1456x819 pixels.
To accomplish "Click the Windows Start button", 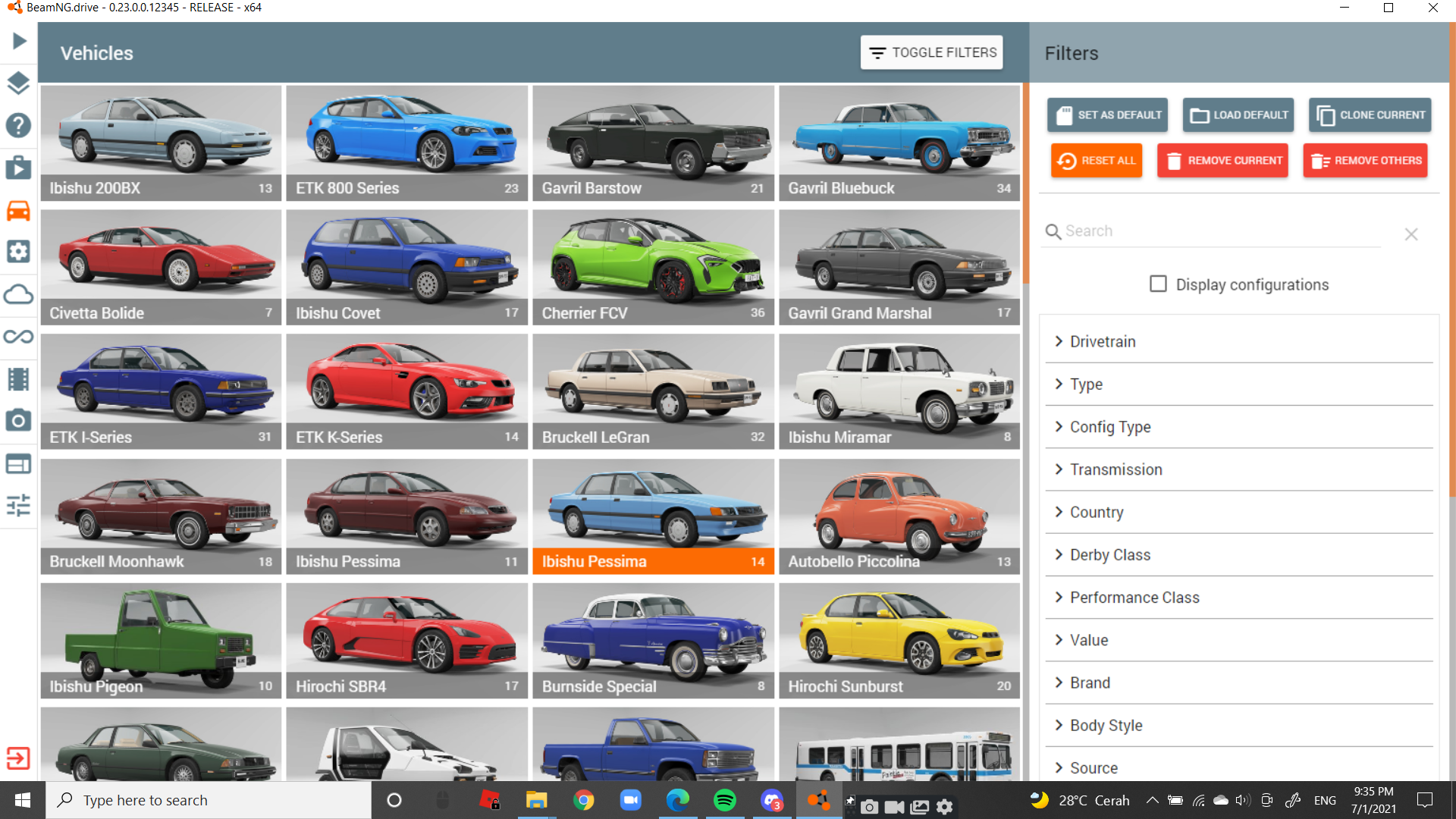I will (x=23, y=800).
